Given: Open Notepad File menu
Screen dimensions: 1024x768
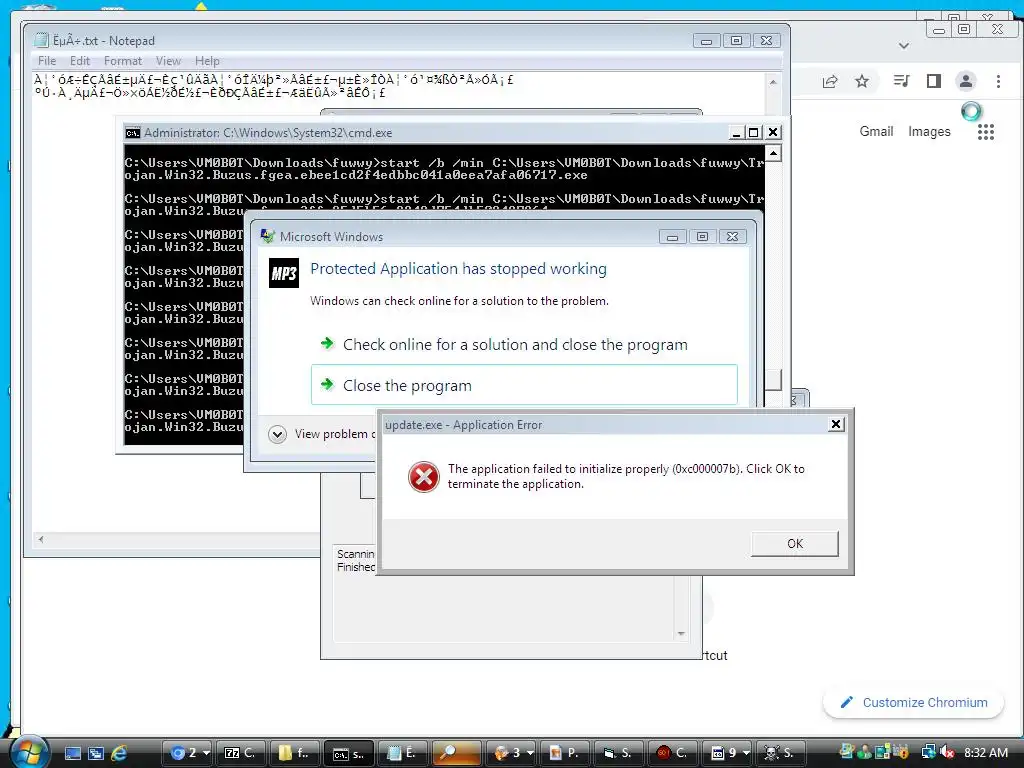Looking at the screenshot, I should click(x=47, y=61).
